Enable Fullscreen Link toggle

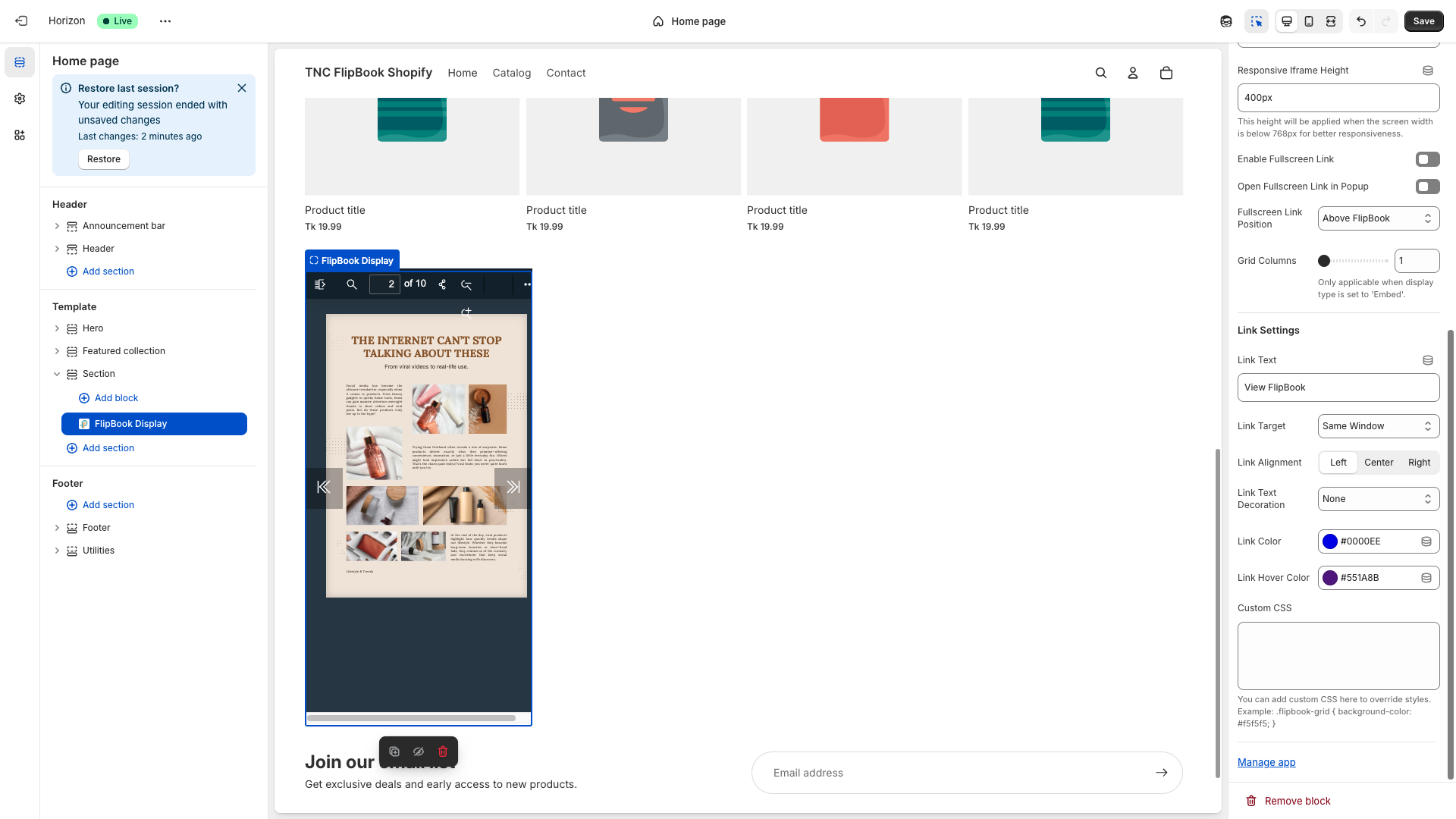pos(1427,159)
